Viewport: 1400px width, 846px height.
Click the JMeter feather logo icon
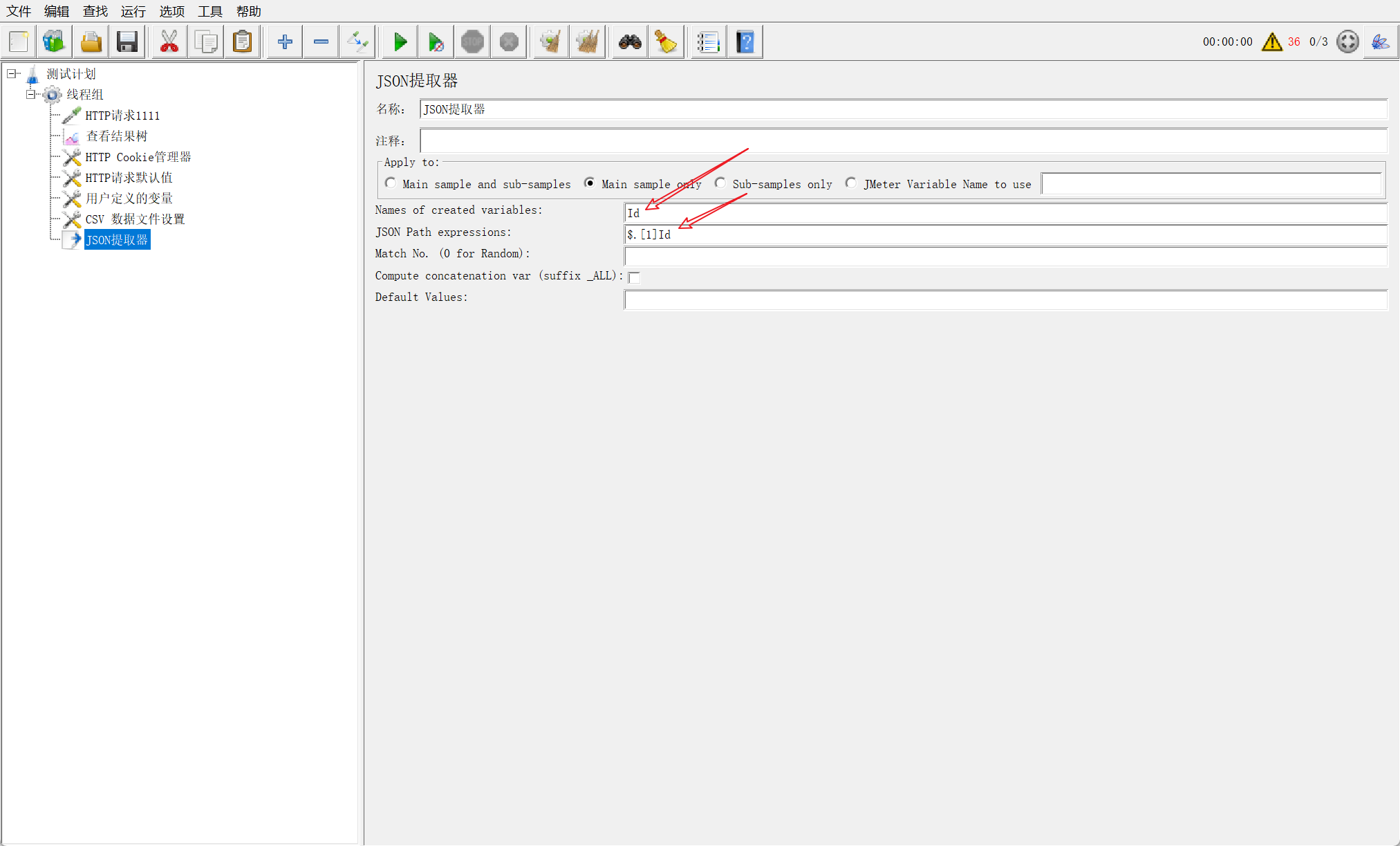coord(1381,42)
